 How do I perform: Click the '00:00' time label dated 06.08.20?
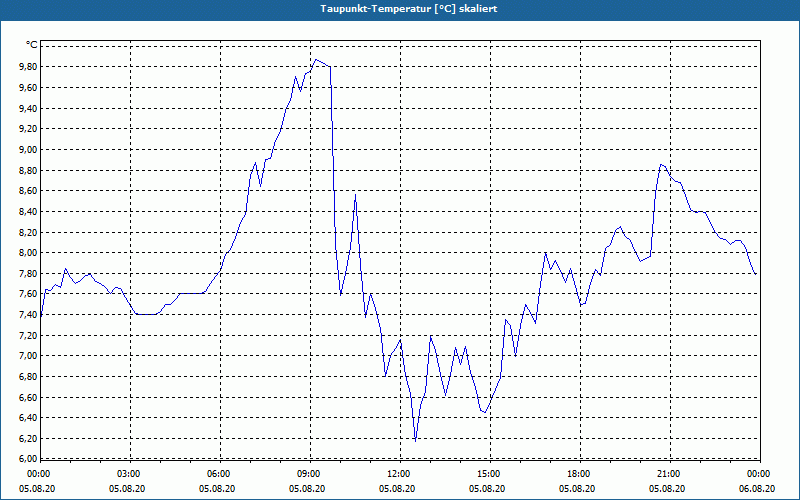point(758,474)
